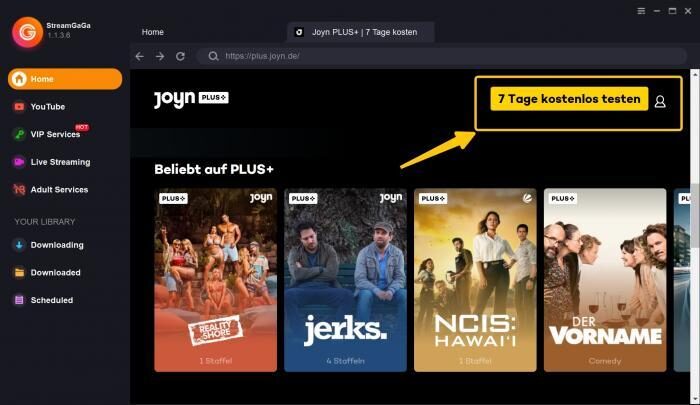Viewport: 700px width, 405px height.
Task: Click 7 Tage kostenlos testen button
Action: coord(569,99)
